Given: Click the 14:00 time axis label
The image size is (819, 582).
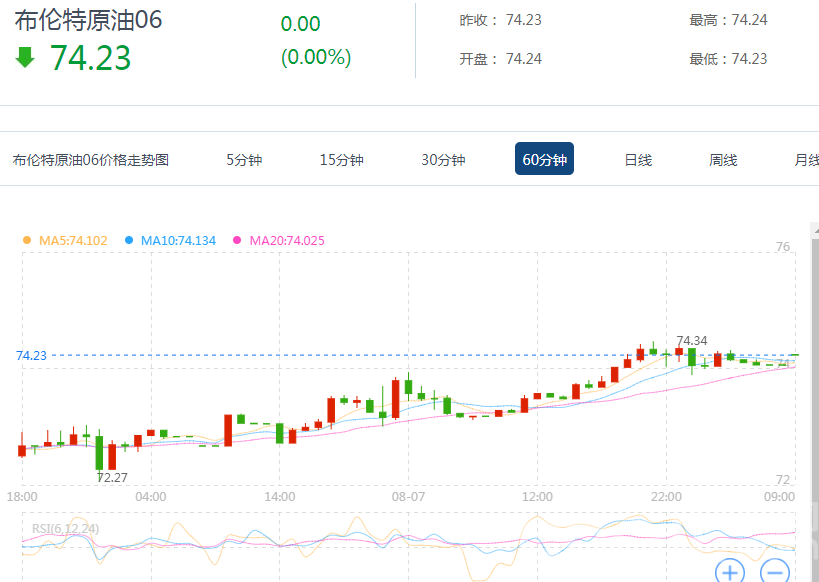Looking at the screenshot, I should pyautogui.click(x=279, y=496).
